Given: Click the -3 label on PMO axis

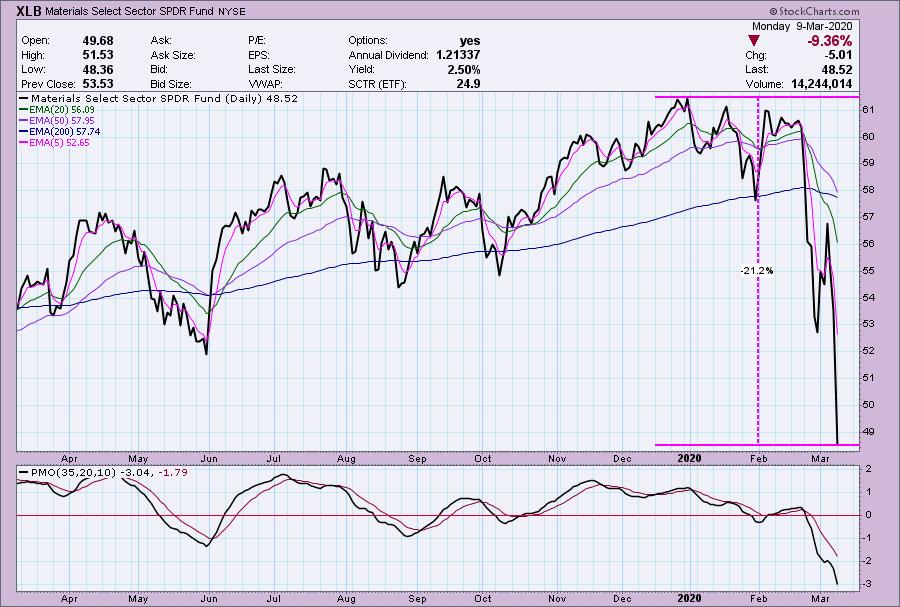Looking at the screenshot, I should pyautogui.click(x=868, y=584).
